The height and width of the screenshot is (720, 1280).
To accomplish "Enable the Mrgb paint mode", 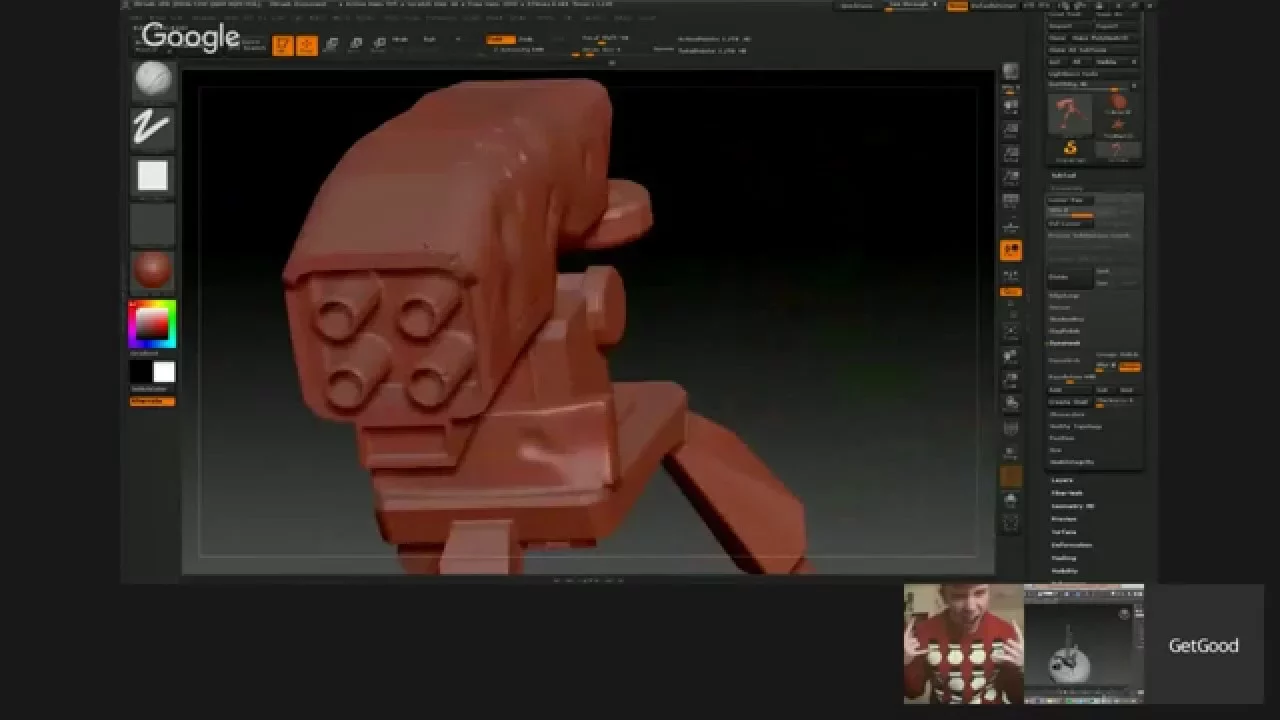I will (399, 39).
